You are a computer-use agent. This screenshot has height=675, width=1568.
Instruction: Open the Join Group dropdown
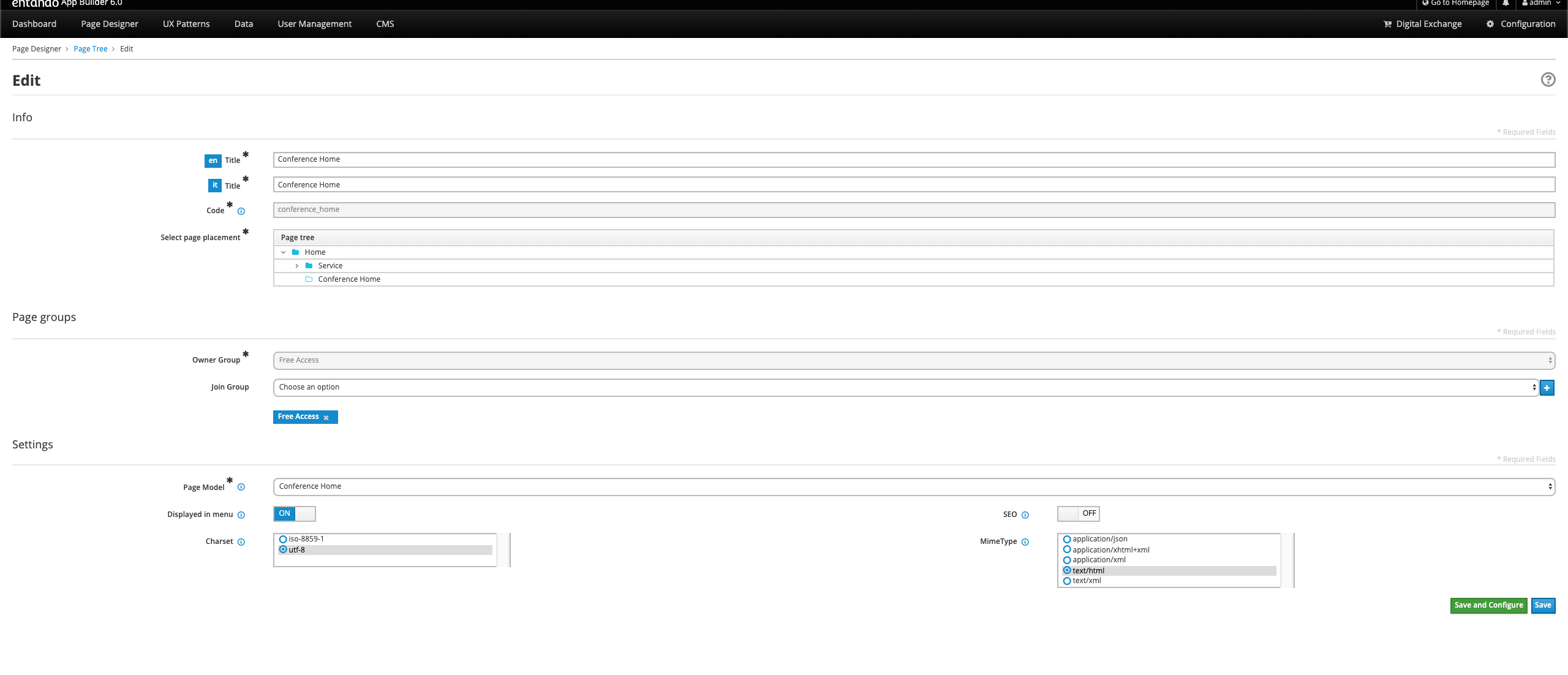(905, 388)
